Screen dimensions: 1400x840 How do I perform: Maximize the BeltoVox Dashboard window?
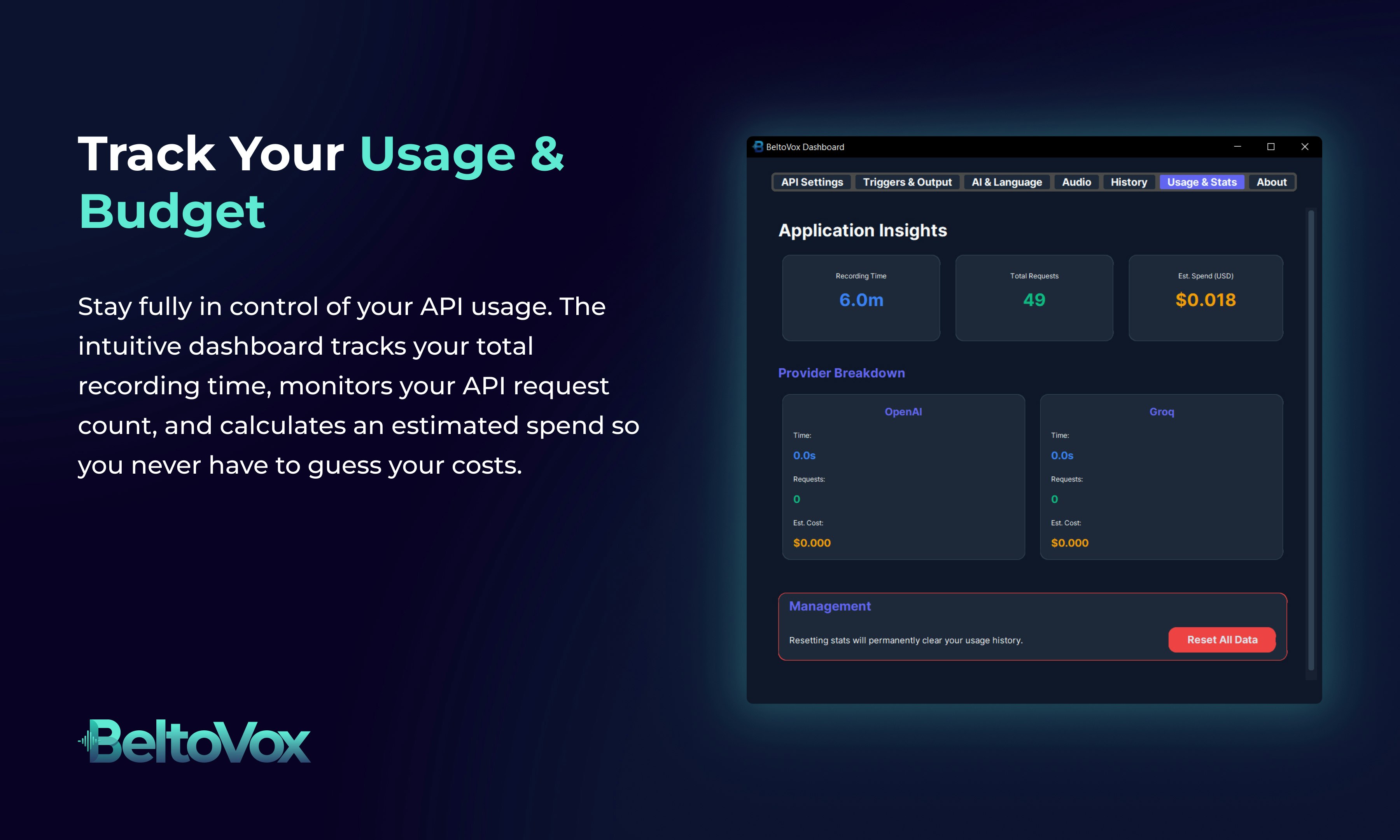pyautogui.click(x=1270, y=147)
